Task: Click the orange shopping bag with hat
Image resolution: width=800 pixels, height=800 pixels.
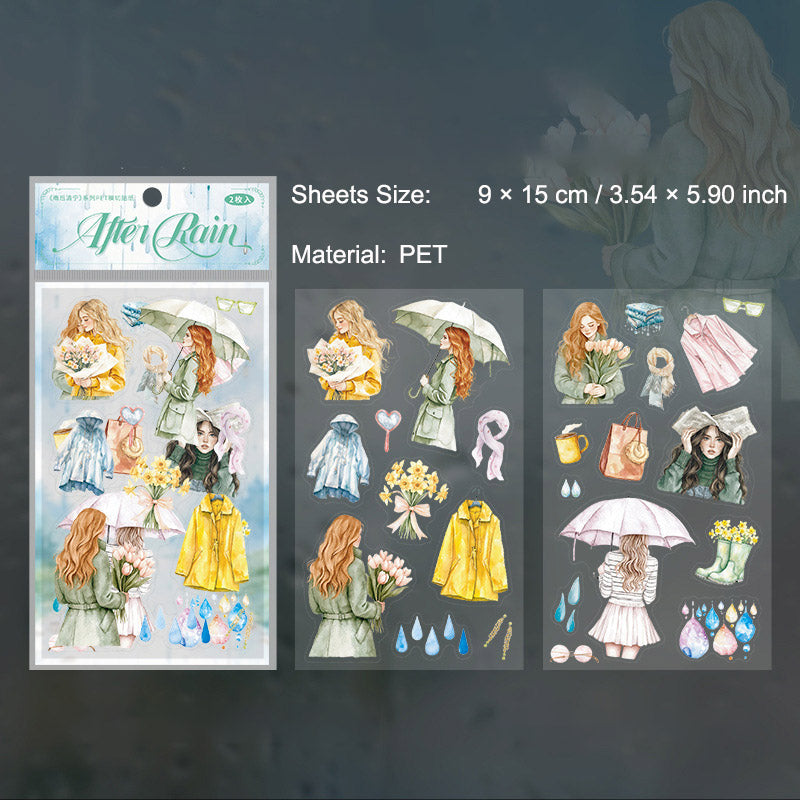Action: (x=624, y=447)
